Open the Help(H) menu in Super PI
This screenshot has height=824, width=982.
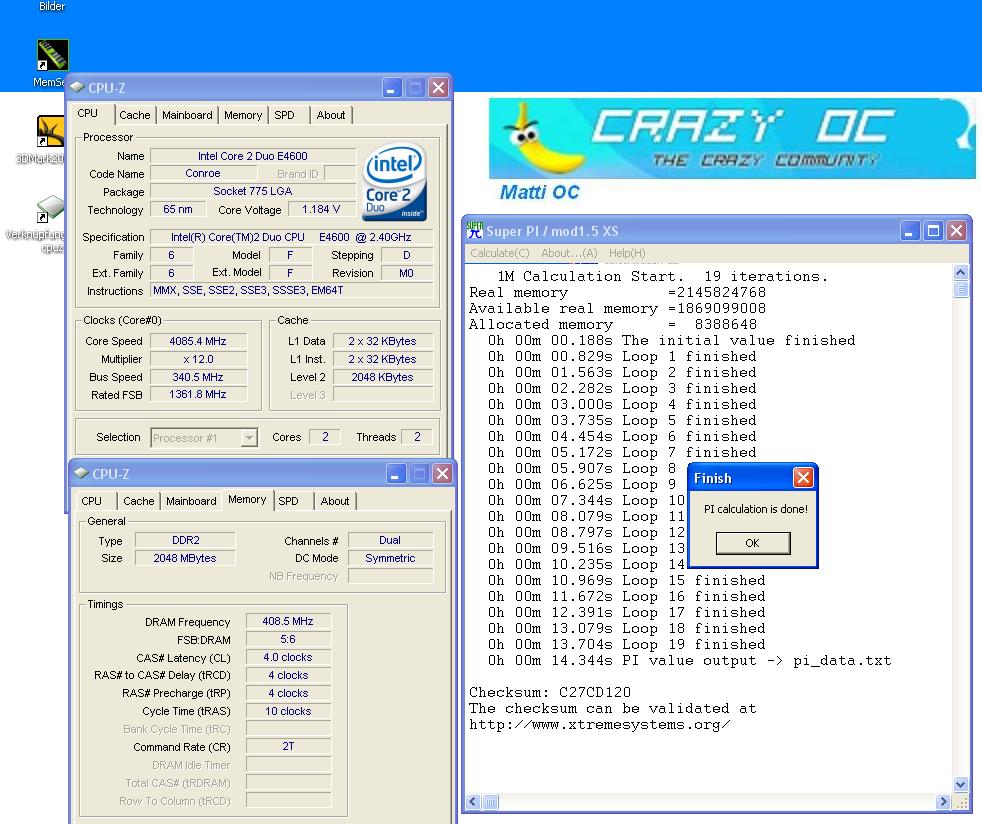(627, 253)
